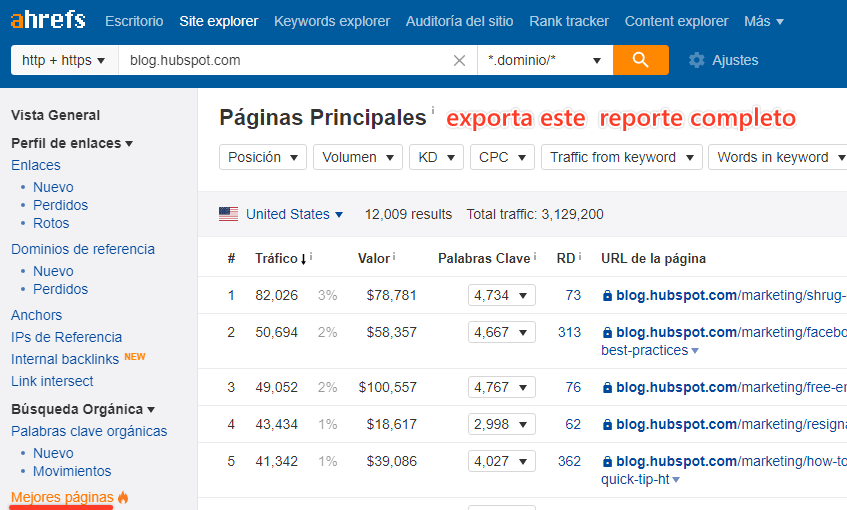
Task: Collapse Búsqueda Orgánica section
Action: click(x=83, y=409)
